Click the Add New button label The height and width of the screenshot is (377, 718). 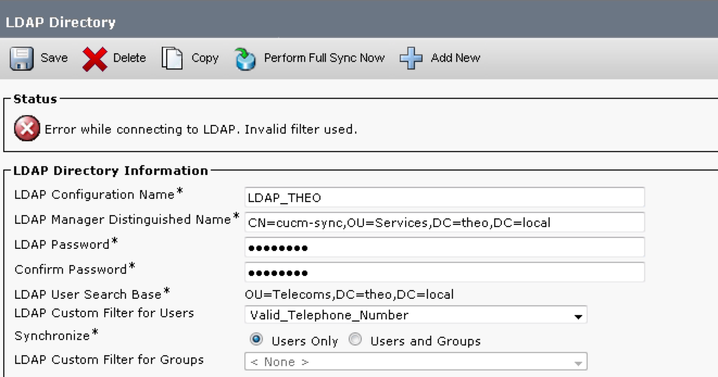[x=455, y=58]
